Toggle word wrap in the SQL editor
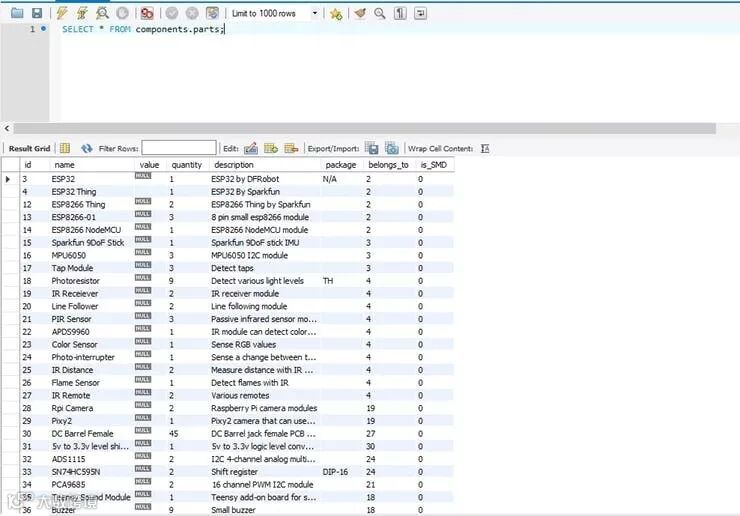 point(420,13)
